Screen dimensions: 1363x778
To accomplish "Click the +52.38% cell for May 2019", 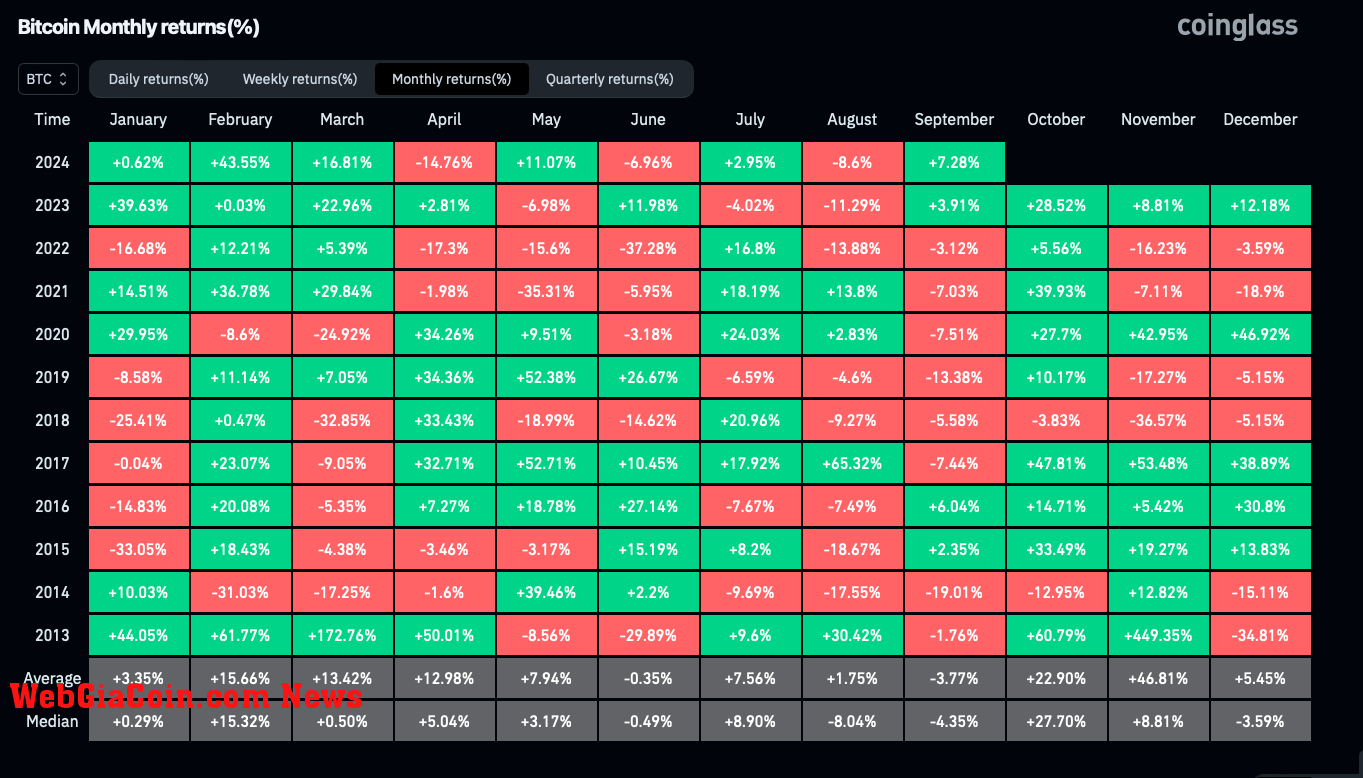I will (546, 377).
